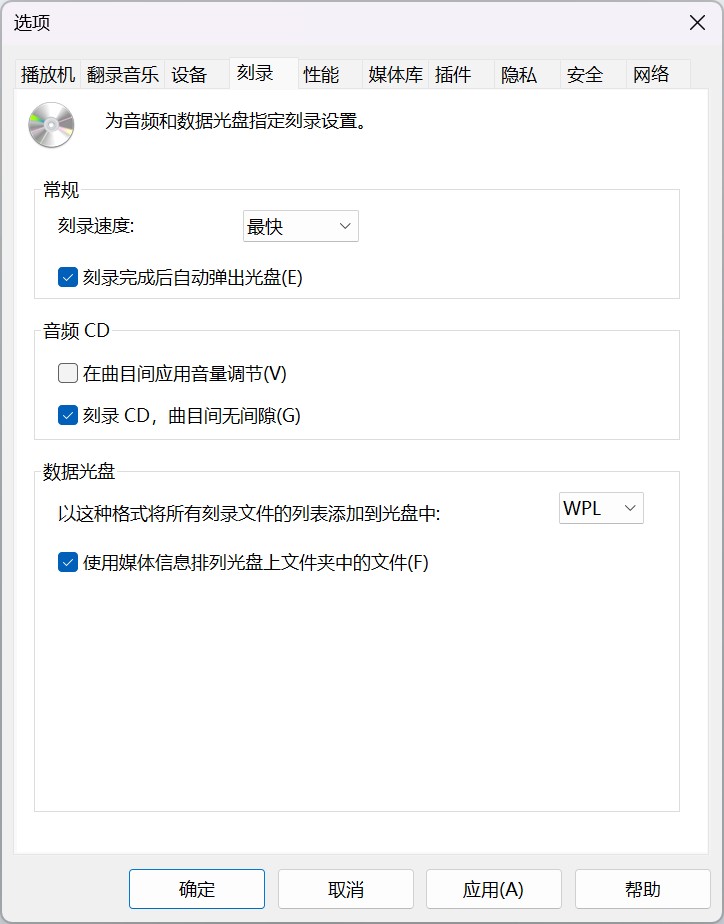
Task: Click the 确定 button
Action: click(x=197, y=889)
